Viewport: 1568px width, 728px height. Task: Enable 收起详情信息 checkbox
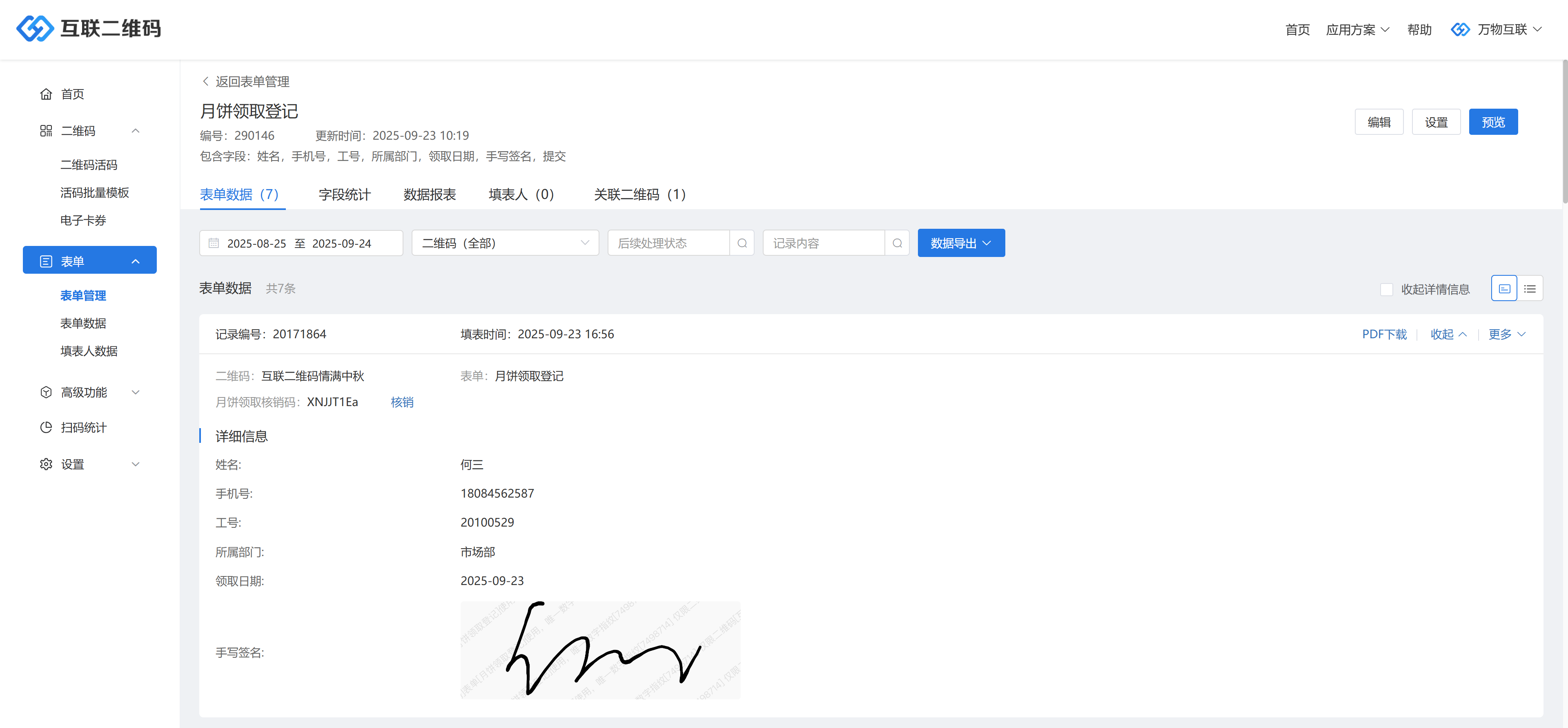coord(1386,289)
